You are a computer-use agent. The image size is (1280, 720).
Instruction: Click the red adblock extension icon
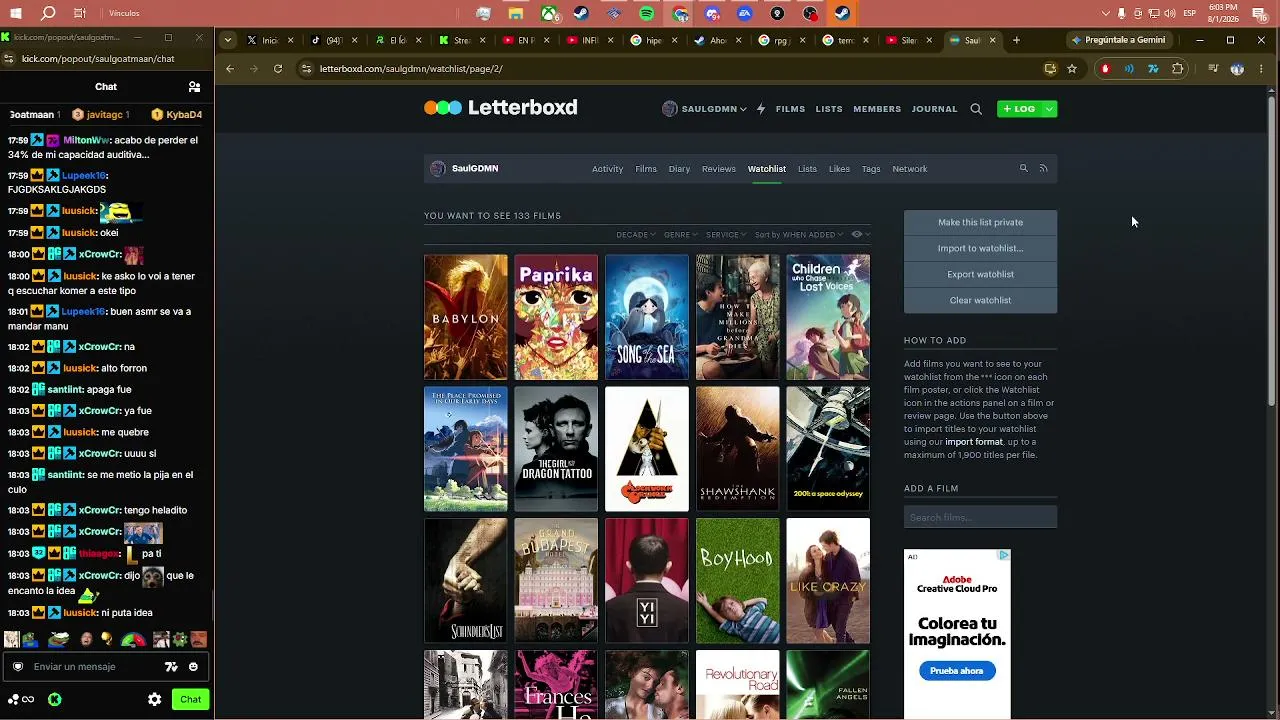point(1105,69)
